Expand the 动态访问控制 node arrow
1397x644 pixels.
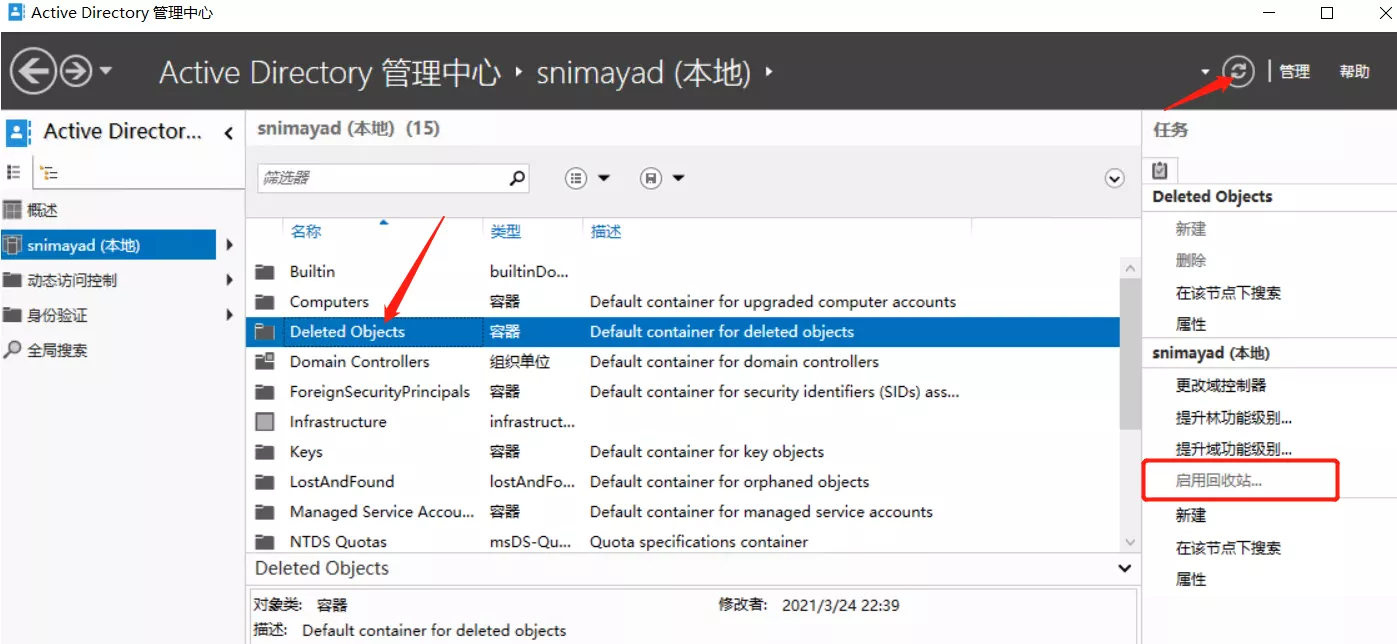[x=230, y=281]
